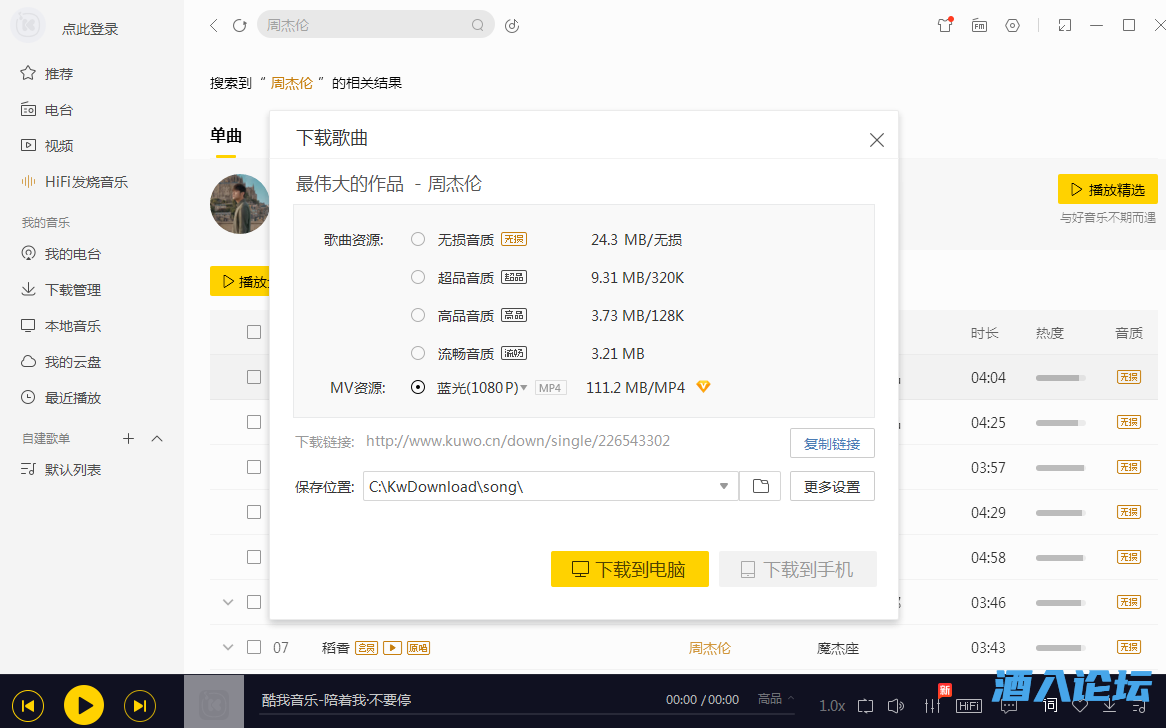Open the equalizer icon in player bar
The height and width of the screenshot is (728, 1166).
(933, 706)
